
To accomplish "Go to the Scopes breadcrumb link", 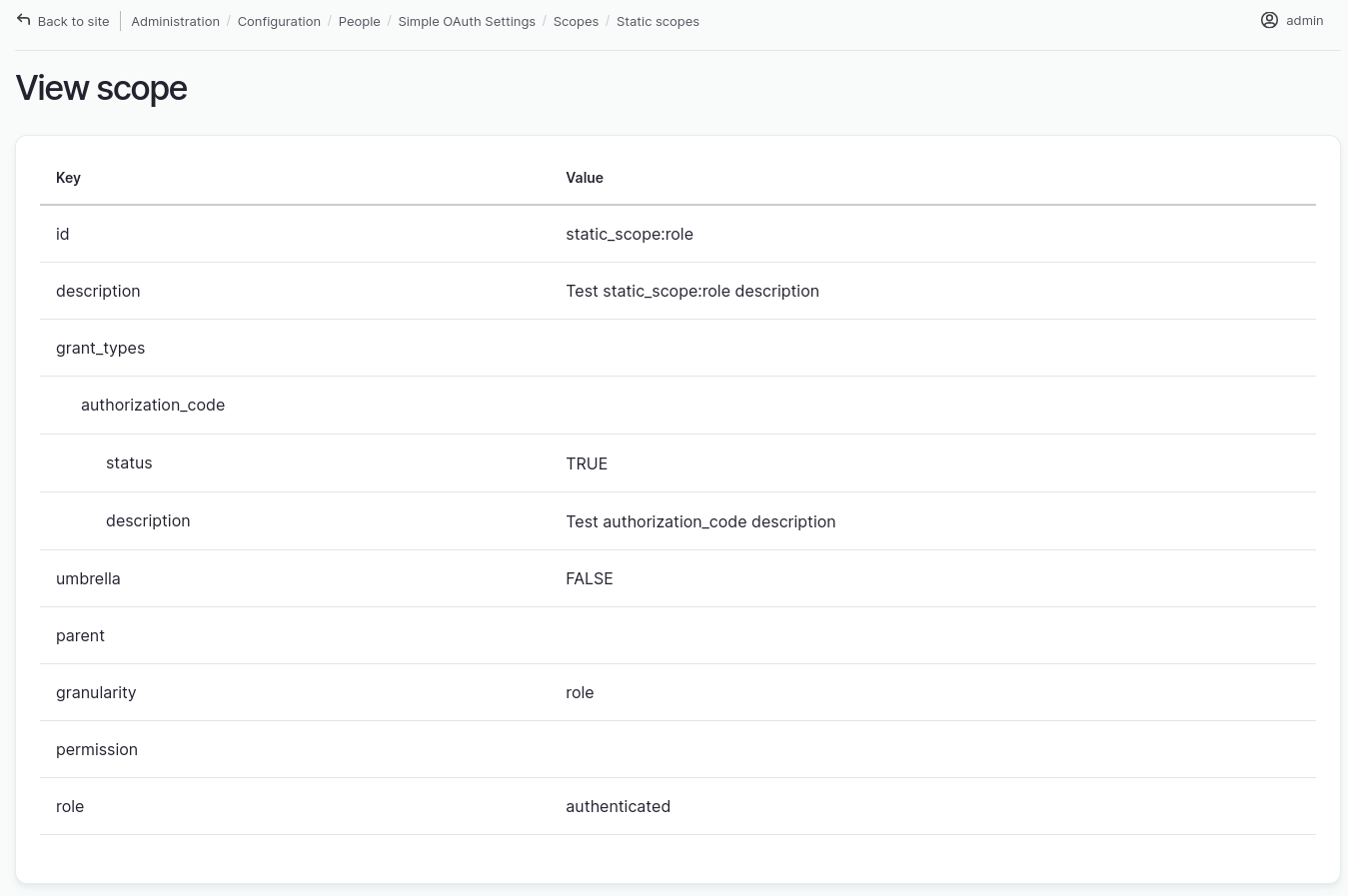I will pyautogui.click(x=576, y=21).
